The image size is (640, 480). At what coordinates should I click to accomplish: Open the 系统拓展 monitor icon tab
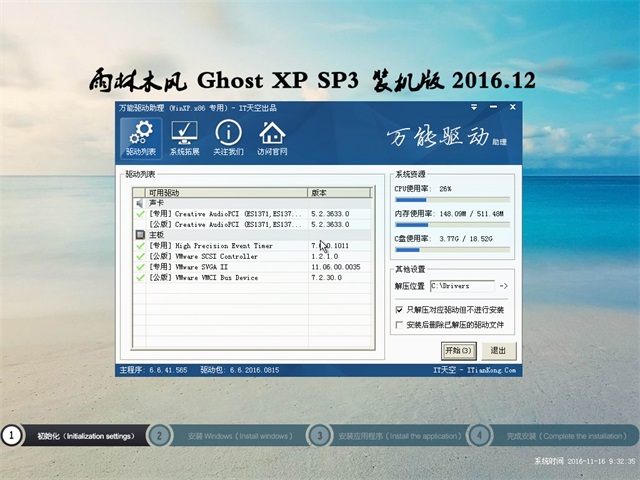tap(184, 138)
